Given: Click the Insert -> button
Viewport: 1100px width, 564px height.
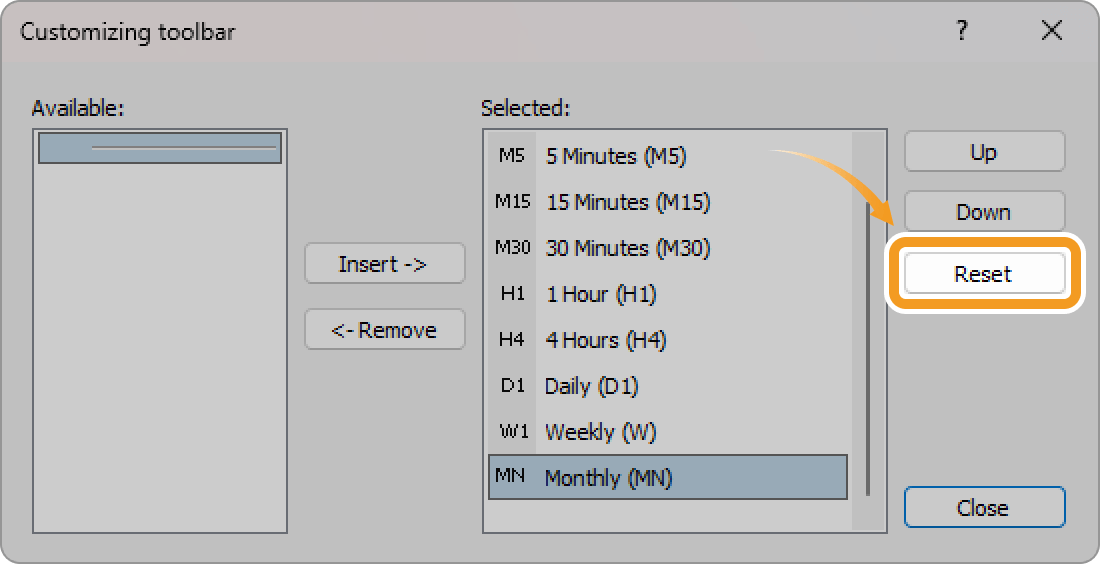Looking at the screenshot, I should 384,263.
